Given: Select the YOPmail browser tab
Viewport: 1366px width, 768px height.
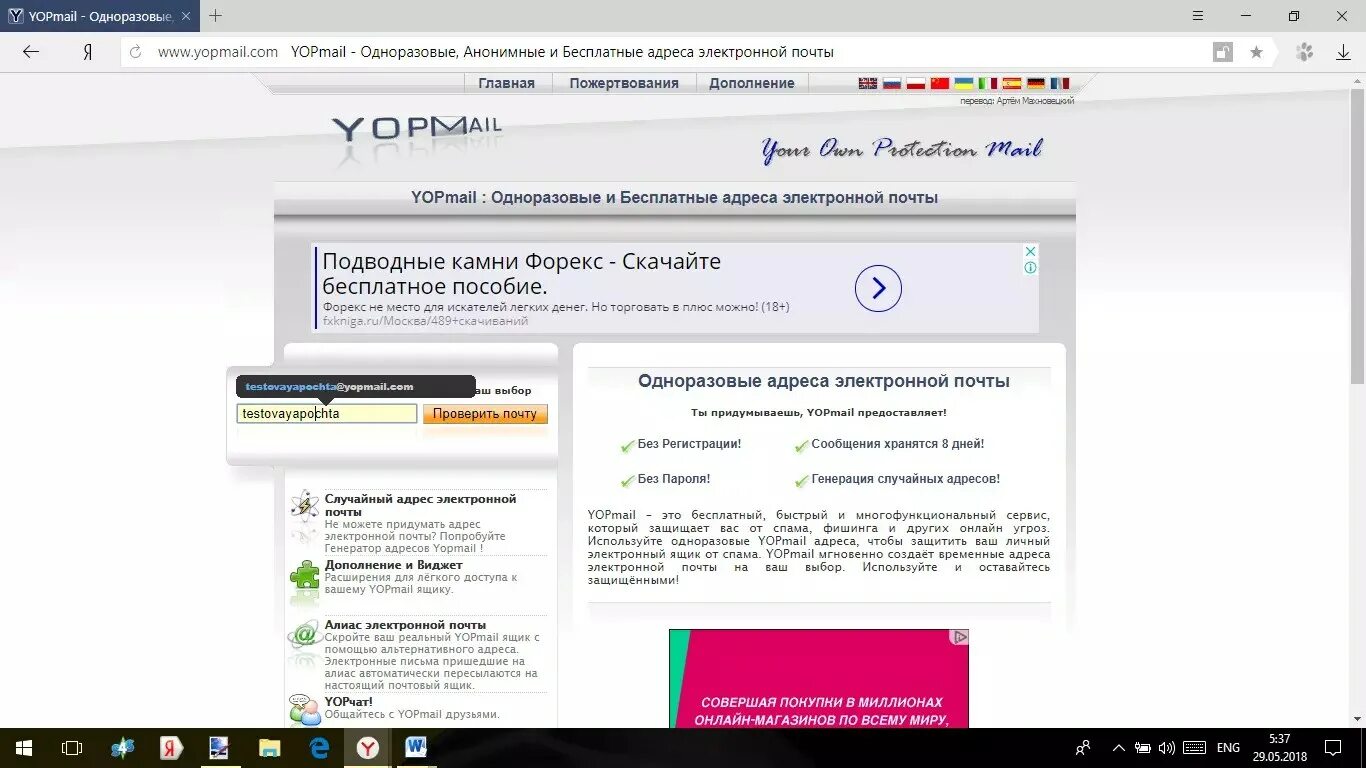Looking at the screenshot, I should click(x=100, y=16).
